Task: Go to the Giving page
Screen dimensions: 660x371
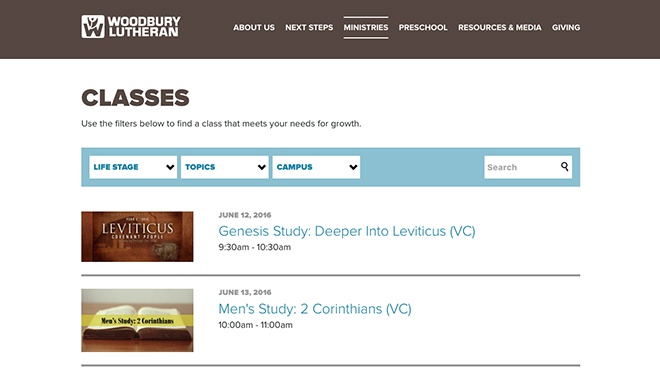Action: click(x=566, y=27)
